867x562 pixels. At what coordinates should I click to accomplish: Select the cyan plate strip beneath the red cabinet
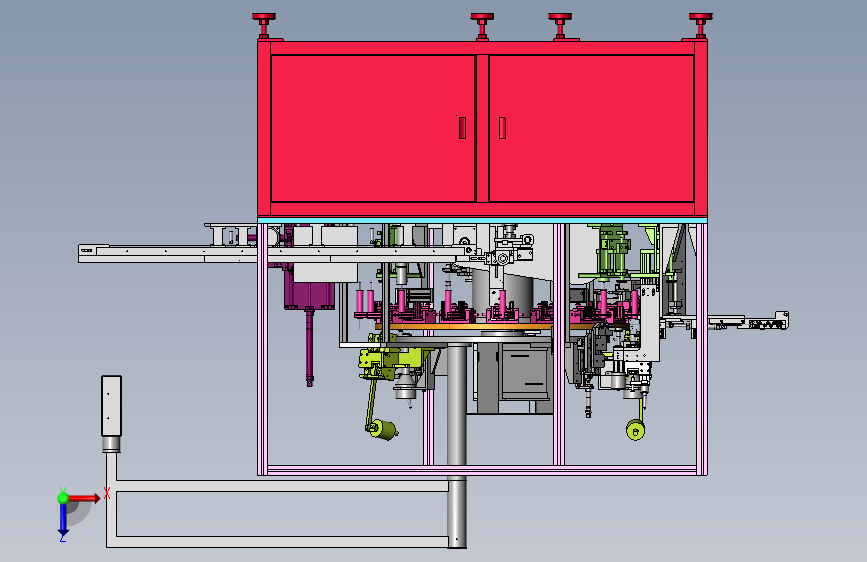pyautogui.click(x=482, y=220)
